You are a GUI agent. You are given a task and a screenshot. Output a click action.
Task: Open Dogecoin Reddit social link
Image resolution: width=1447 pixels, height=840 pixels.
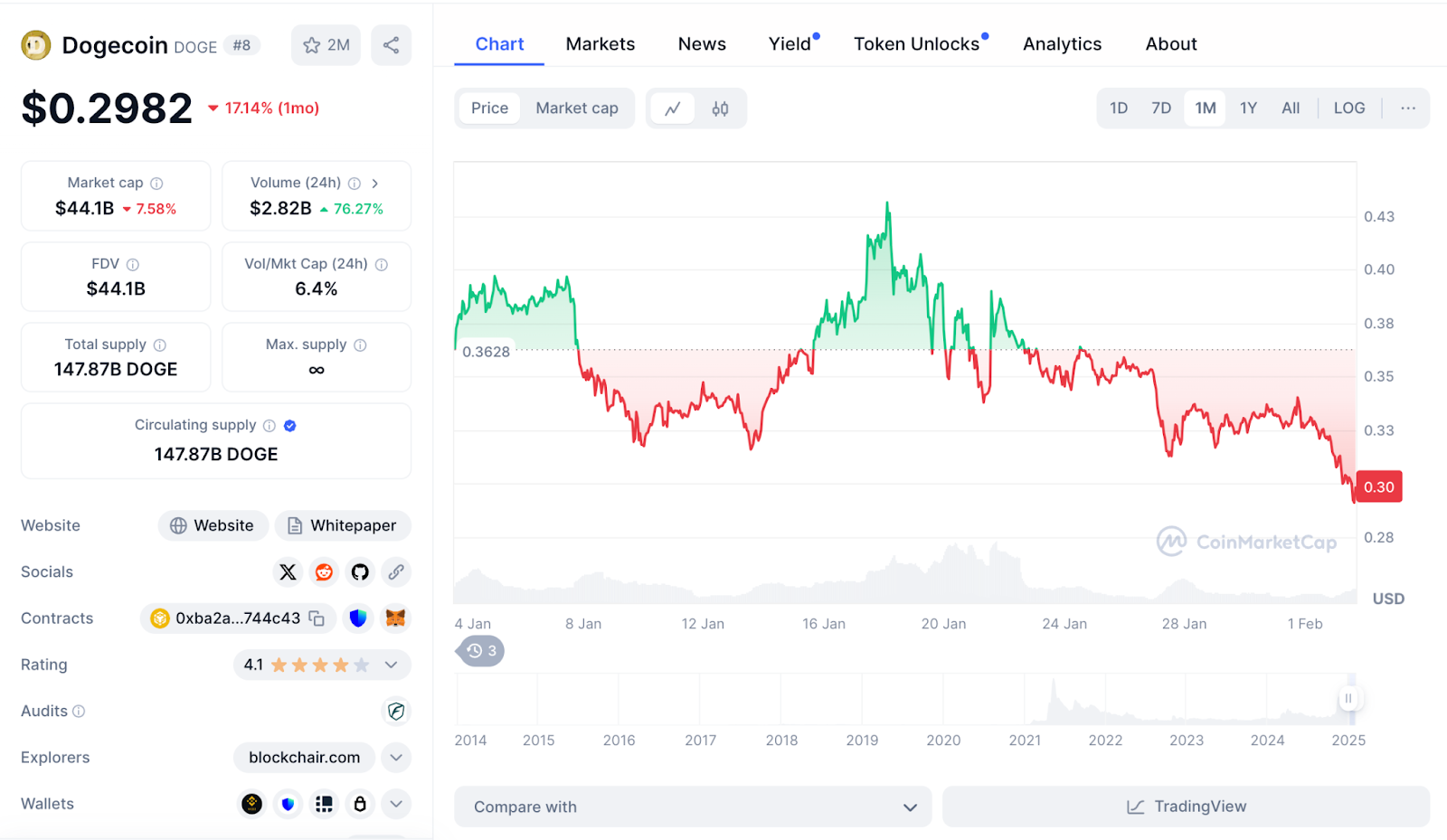tap(324, 571)
